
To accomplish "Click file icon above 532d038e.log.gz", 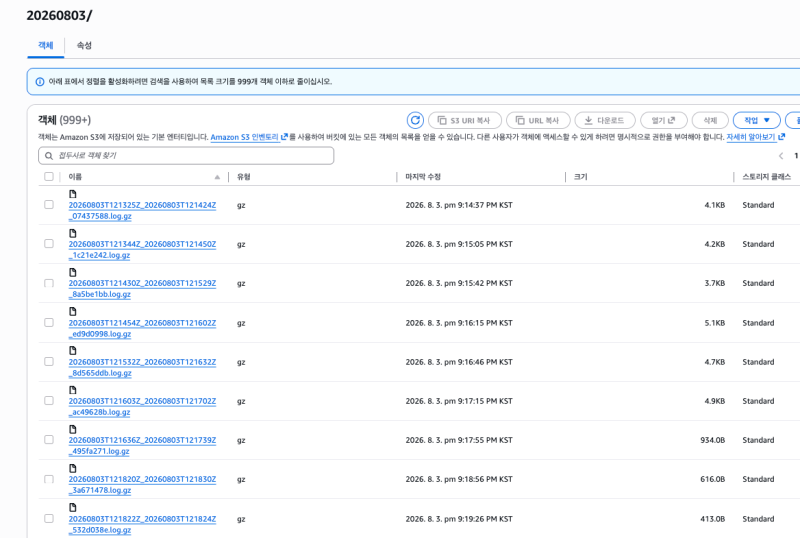I will click(72, 507).
